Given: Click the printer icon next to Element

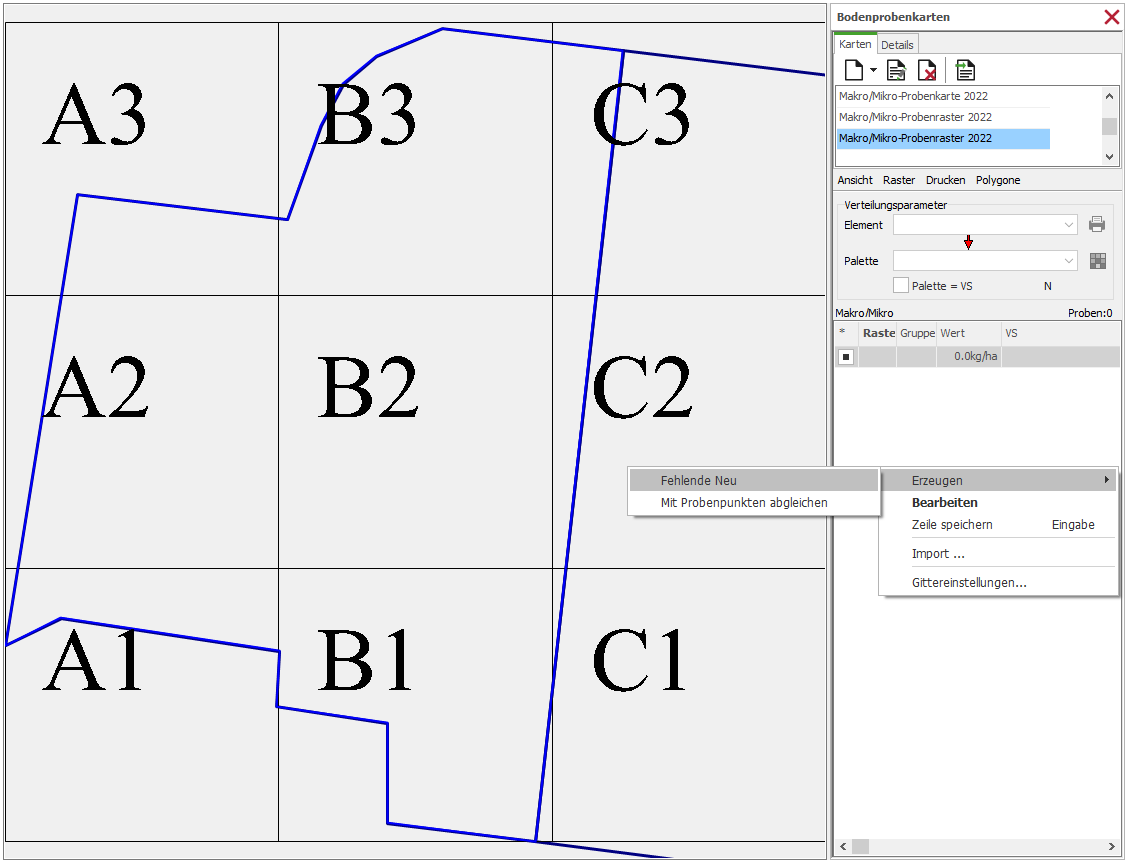Looking at the screenshot, I should pos(1097,224).
